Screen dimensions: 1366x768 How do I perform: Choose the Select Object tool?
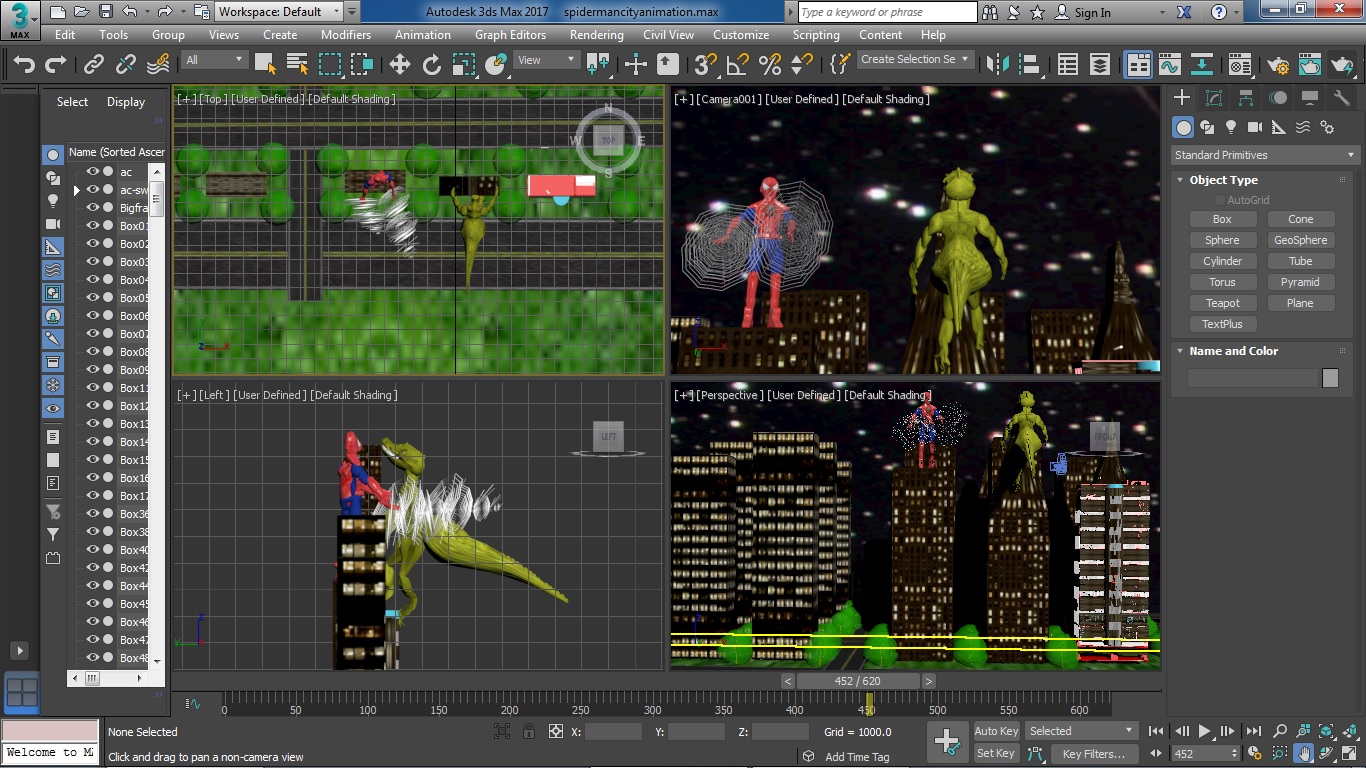point(265,65)
